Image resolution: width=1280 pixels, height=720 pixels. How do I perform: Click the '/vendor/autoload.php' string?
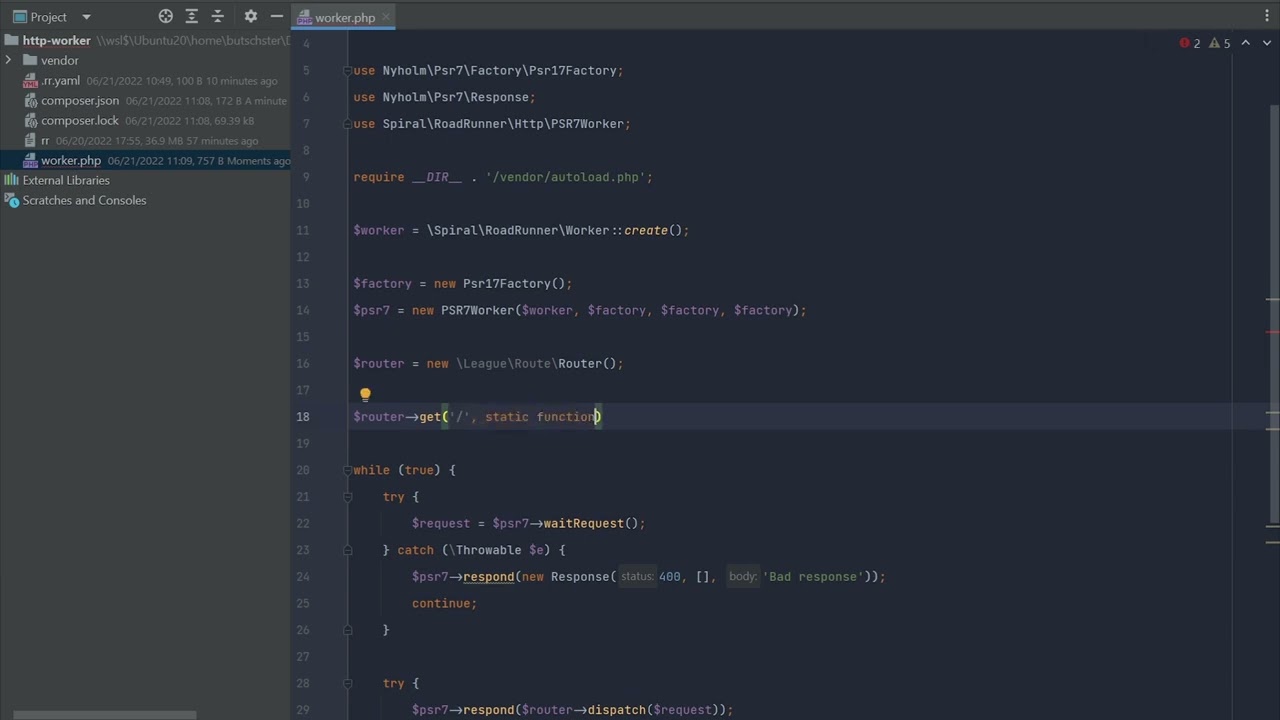(x=565, y=177)
